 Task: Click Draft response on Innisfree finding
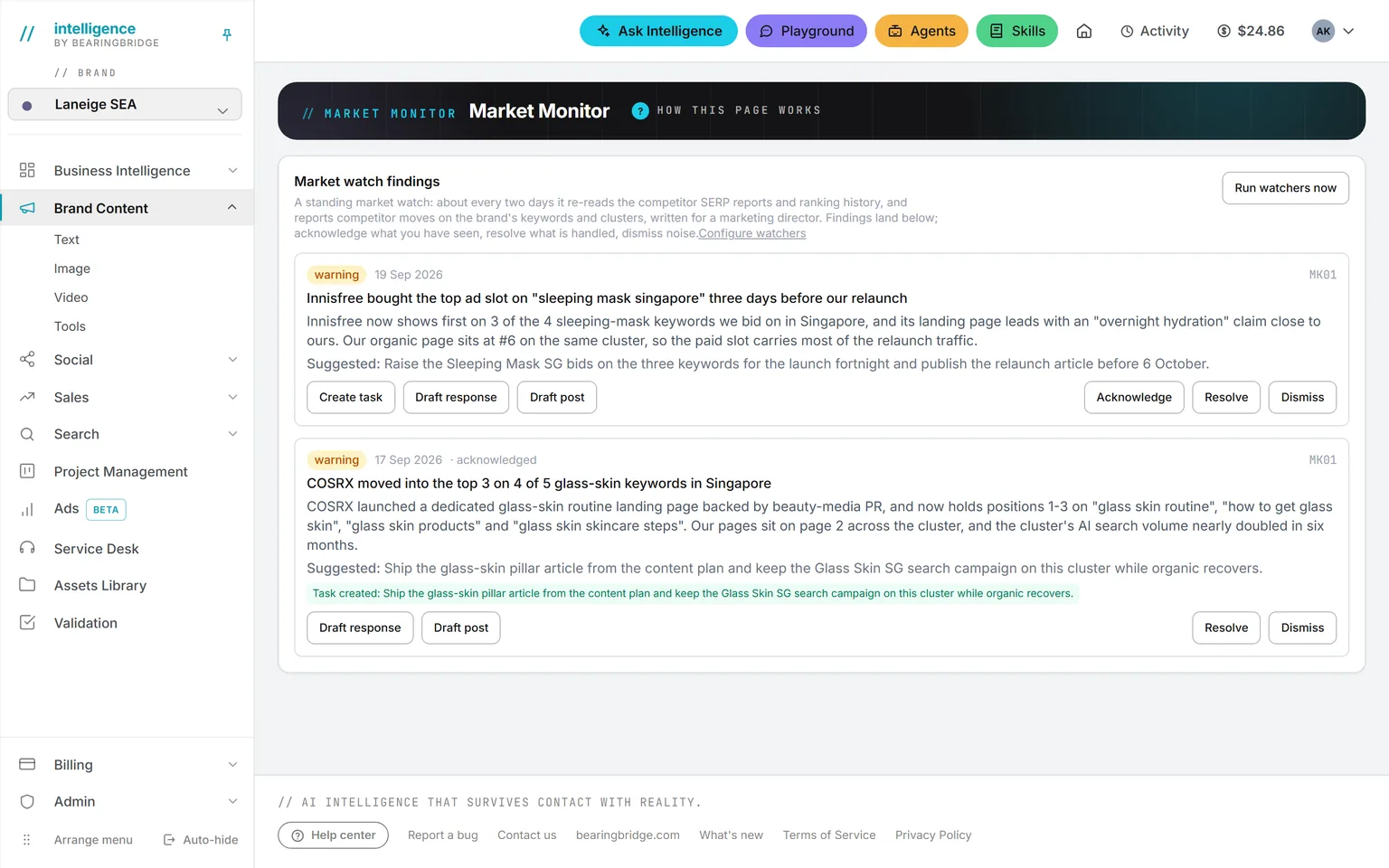click(x=456, y=397)
